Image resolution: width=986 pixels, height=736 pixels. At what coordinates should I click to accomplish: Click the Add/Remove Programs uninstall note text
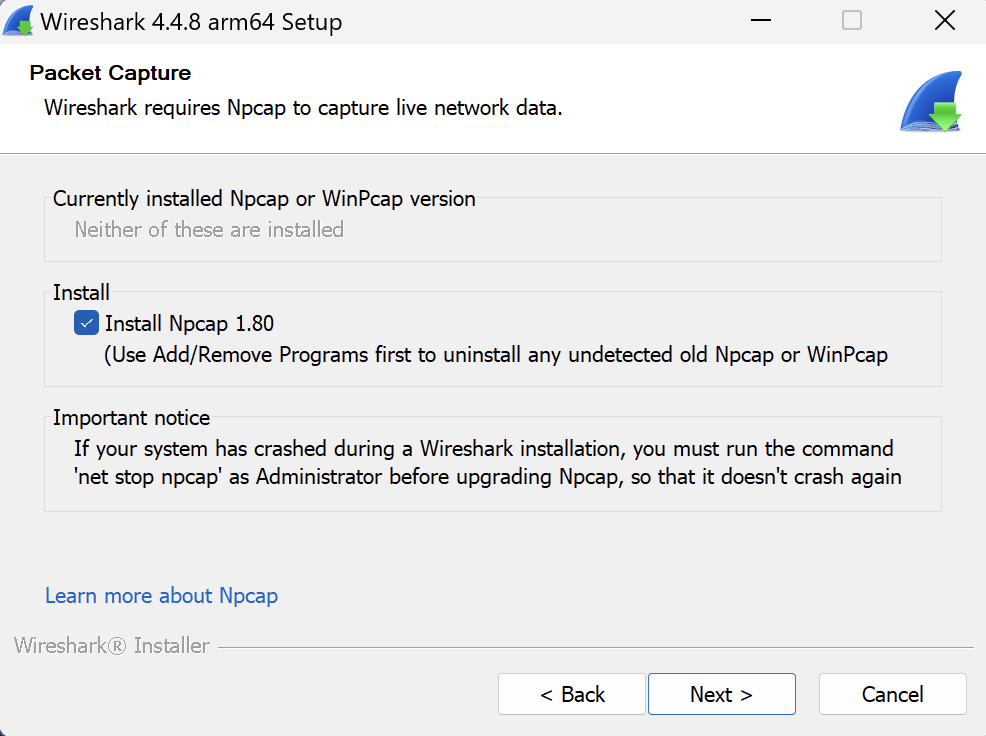click(x=496, y=354)
